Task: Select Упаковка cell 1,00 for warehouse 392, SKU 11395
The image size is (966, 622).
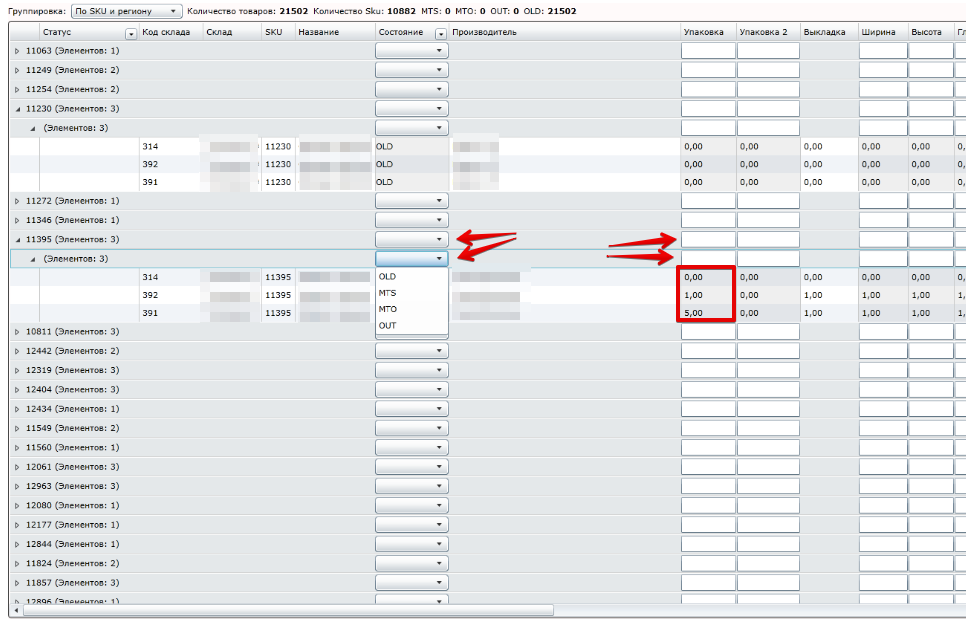Action: (708, 295)
